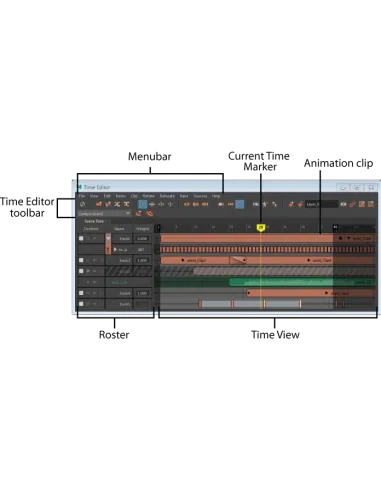381x492 pixels.
Task: Click the circular mute icon starting the toolbar
Action: pyautogui.click(x=83, y=204)
